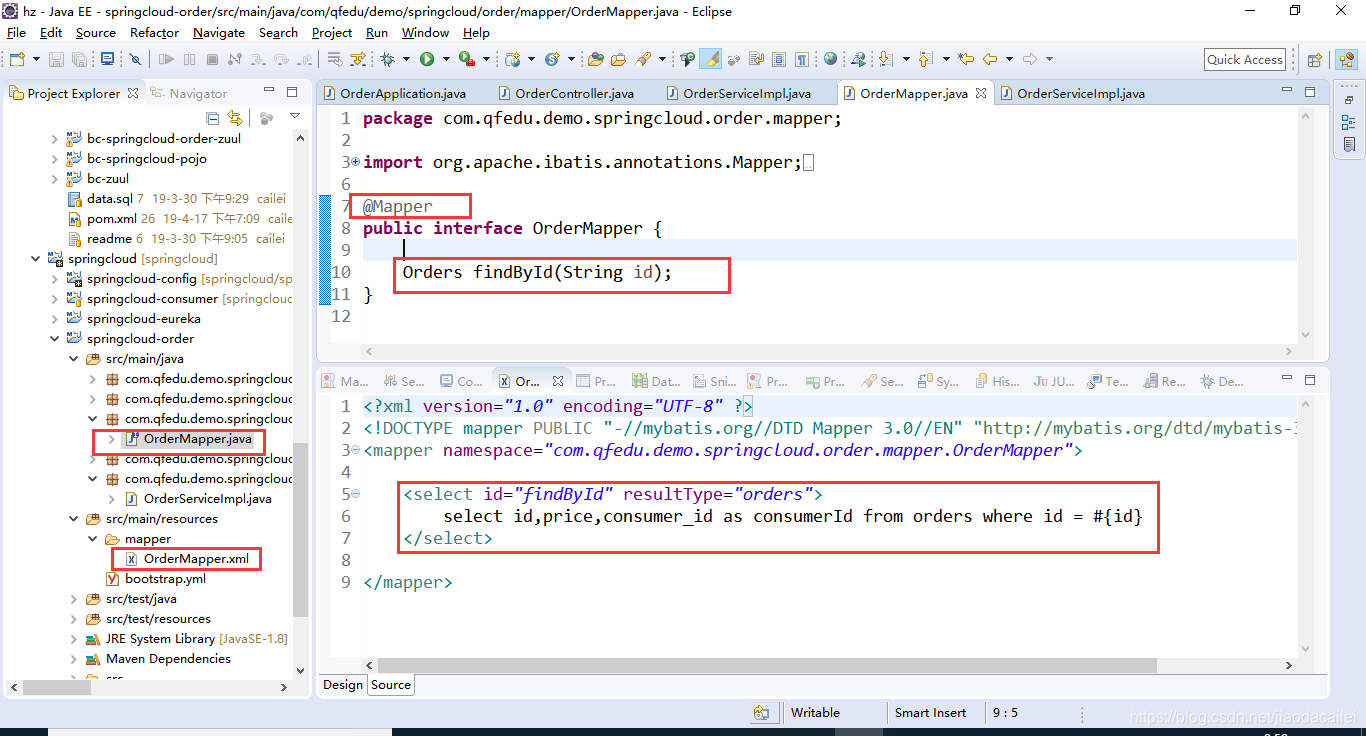Open the Window menu
Image resolution: width=1366 pixels, height=736 pixels.
pos(425,32)
